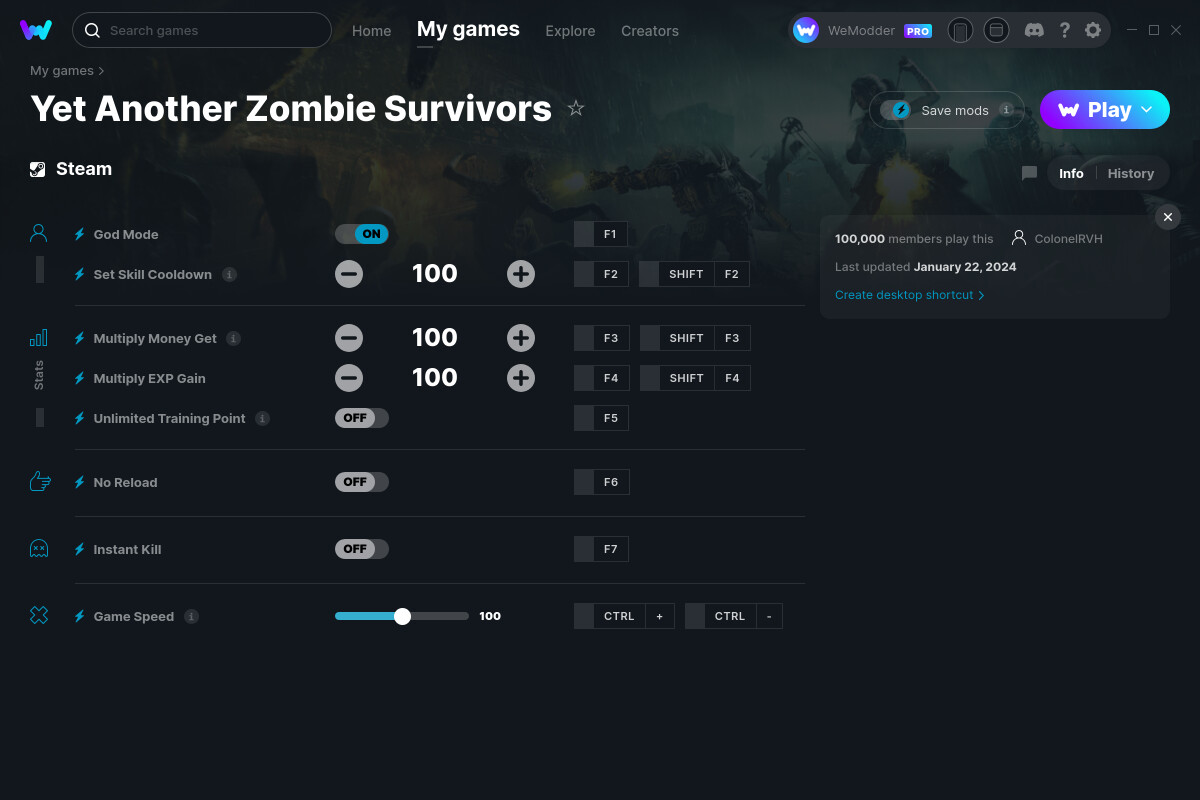Select the player icon in the left sidebar
The width and height of the screenshot is (1200, 800).
coord(38,232)
